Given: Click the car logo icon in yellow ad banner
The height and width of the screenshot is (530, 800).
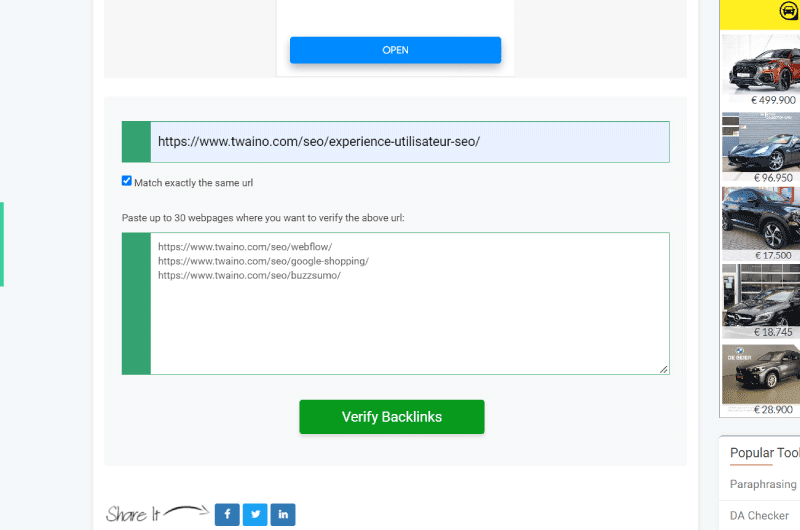Looking at the screenshot, I should click(789, 11).
